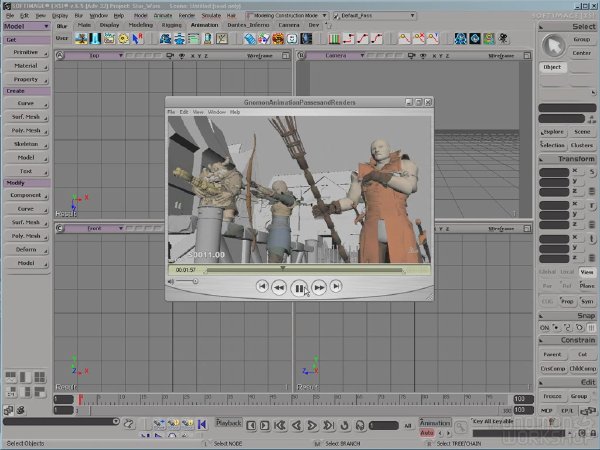Open the Component submenu under Modify
Image resolution: width=600 pixels, height=450 pixels.
(26, 196)
